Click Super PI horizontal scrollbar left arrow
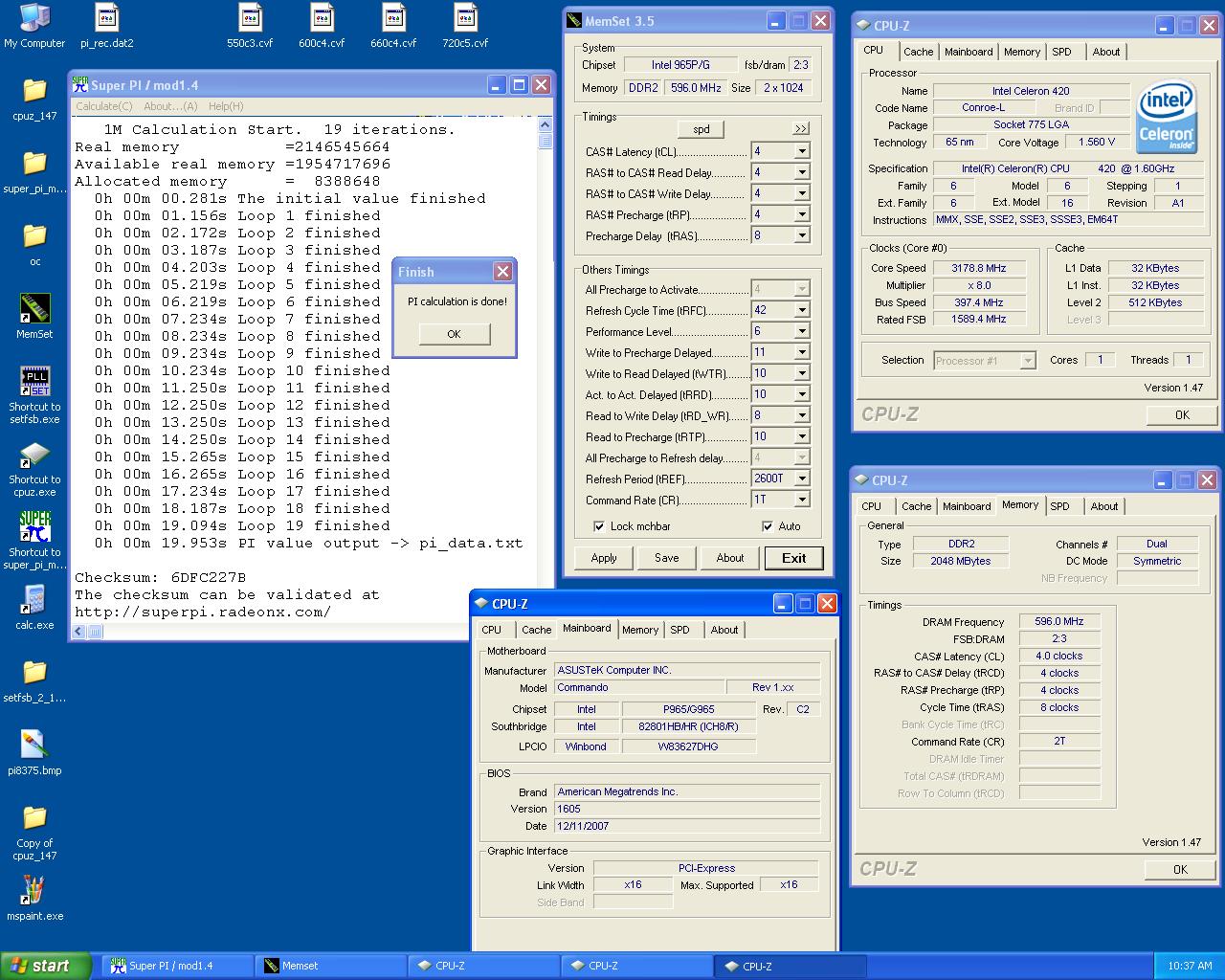The height and width of the screenshot is (980, 1225). (79, 631)
